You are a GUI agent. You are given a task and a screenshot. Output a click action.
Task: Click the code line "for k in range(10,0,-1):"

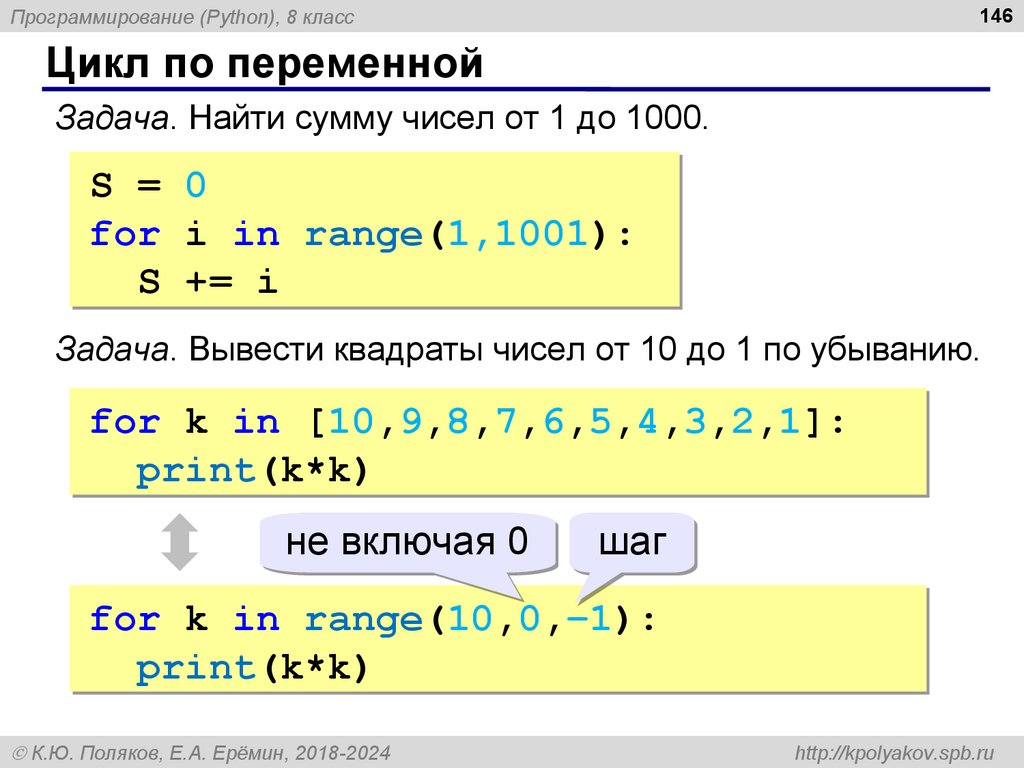(x=372, y=618)
